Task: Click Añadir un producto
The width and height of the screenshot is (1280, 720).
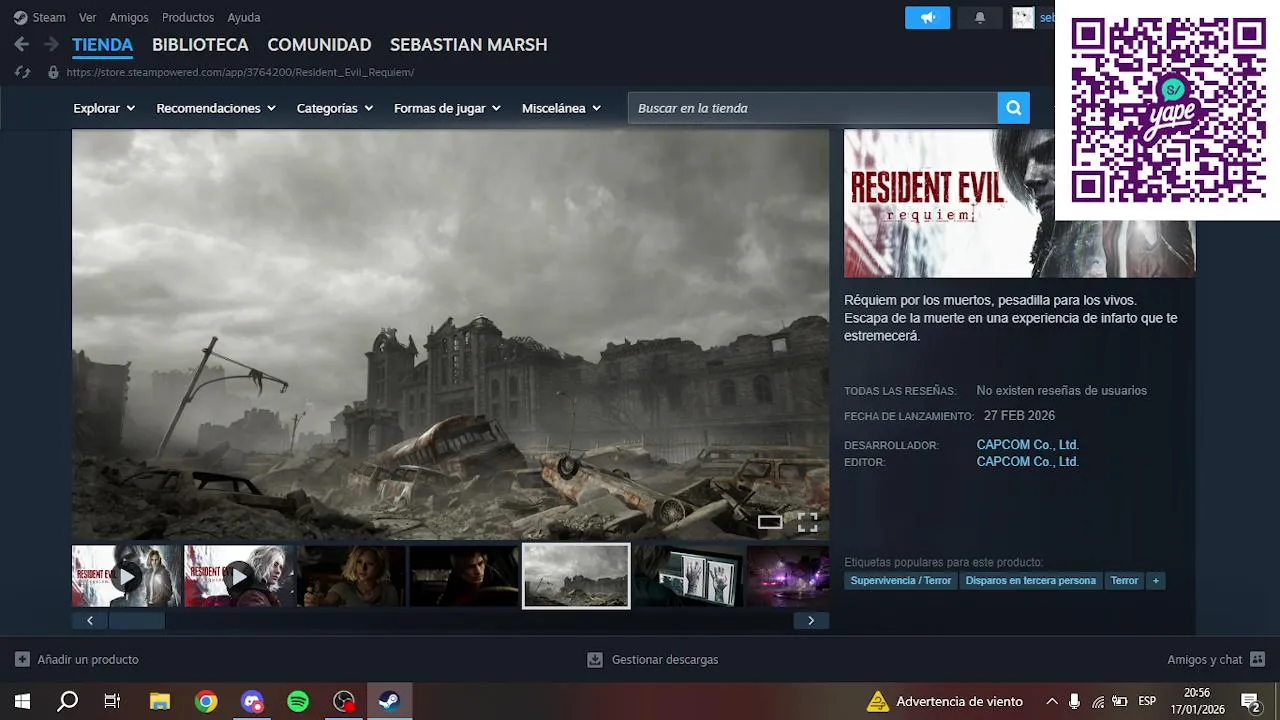Action: 77,660
